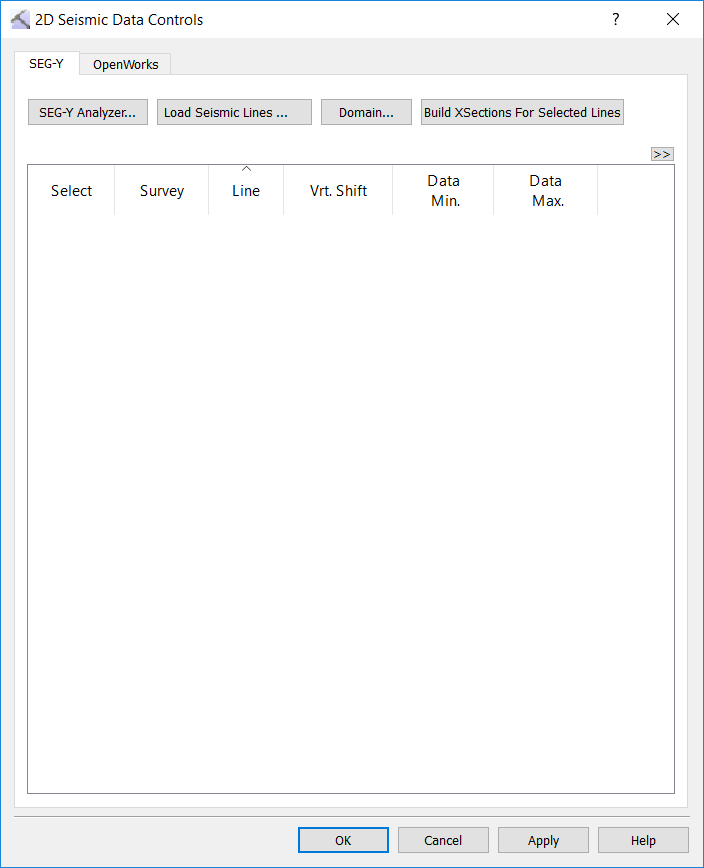Sort by the Data Min. column

click(x=443, y=191)
